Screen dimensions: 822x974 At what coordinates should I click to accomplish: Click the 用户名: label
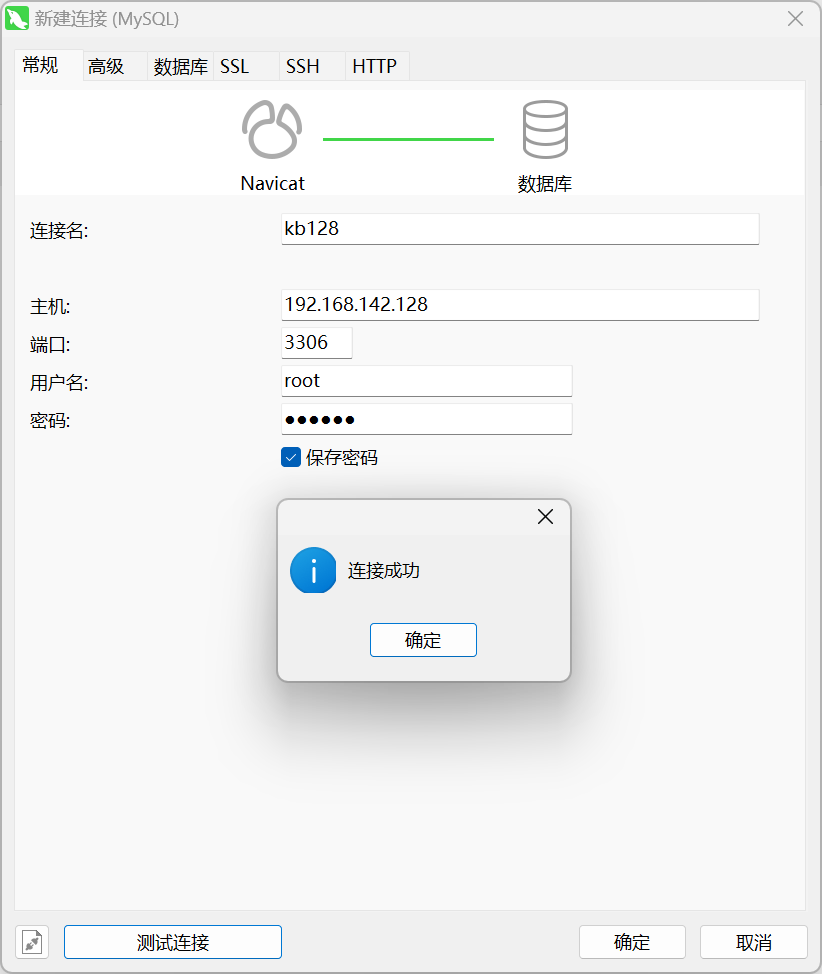click(59, 383)
